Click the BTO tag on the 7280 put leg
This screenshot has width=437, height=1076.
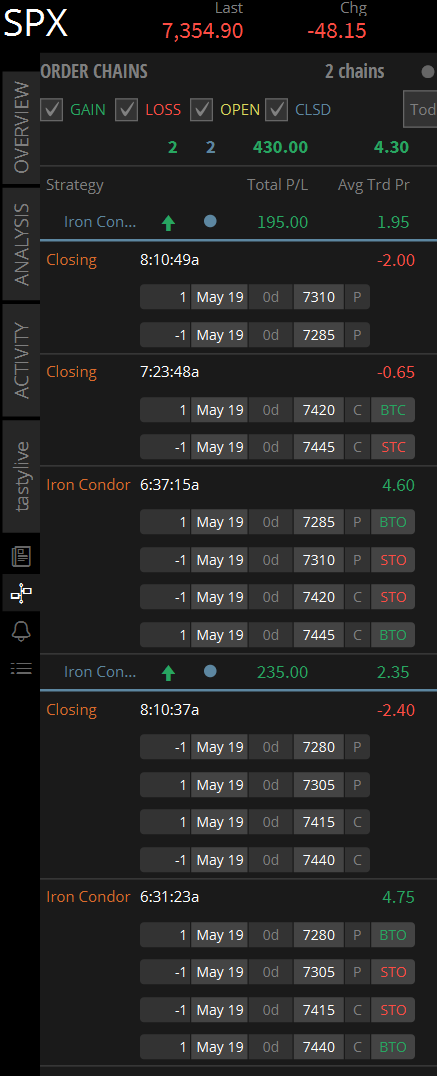point(393,935)
